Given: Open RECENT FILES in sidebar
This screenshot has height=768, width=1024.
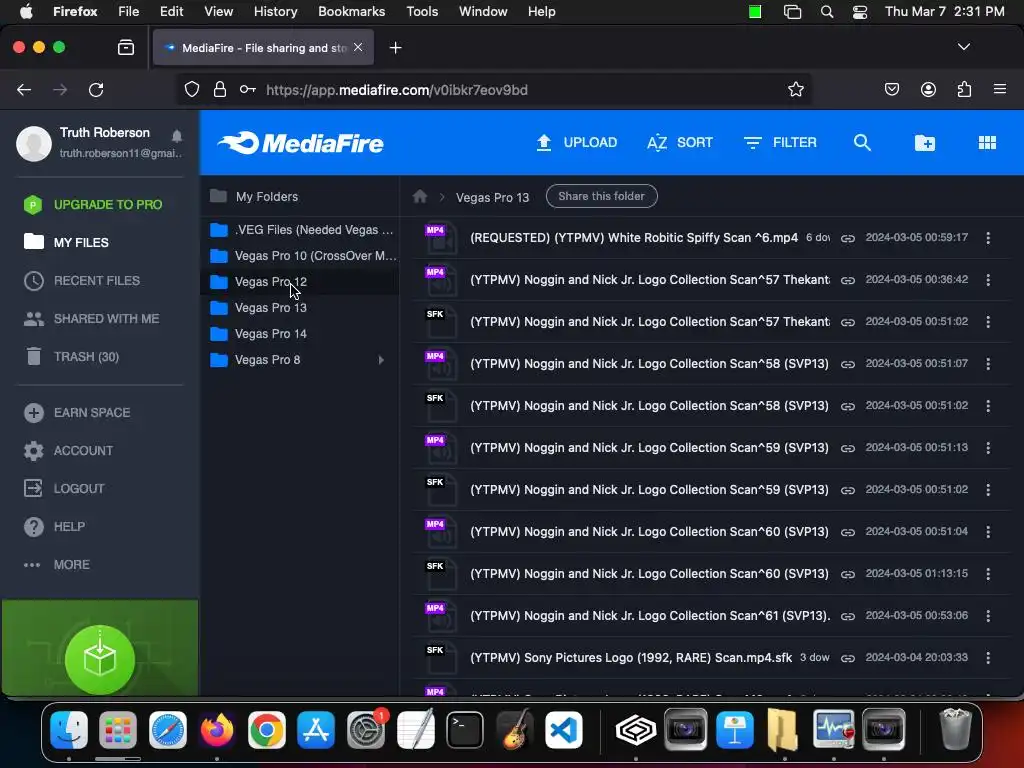Looking at the screenshot, I should point(97,280).
